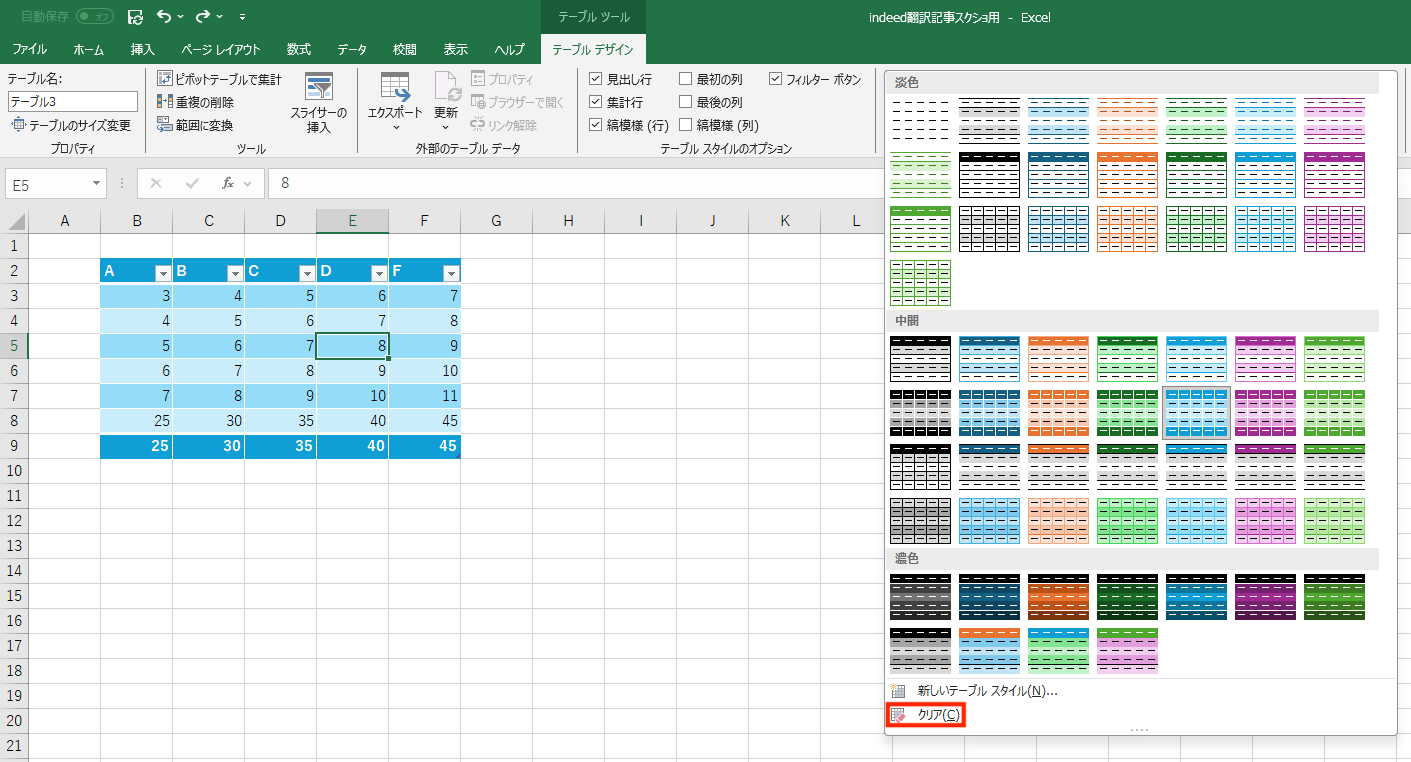Switch to the 数式 (Formulas) ribbon tab
This screenshot has height=762, width=1411.
298,49
